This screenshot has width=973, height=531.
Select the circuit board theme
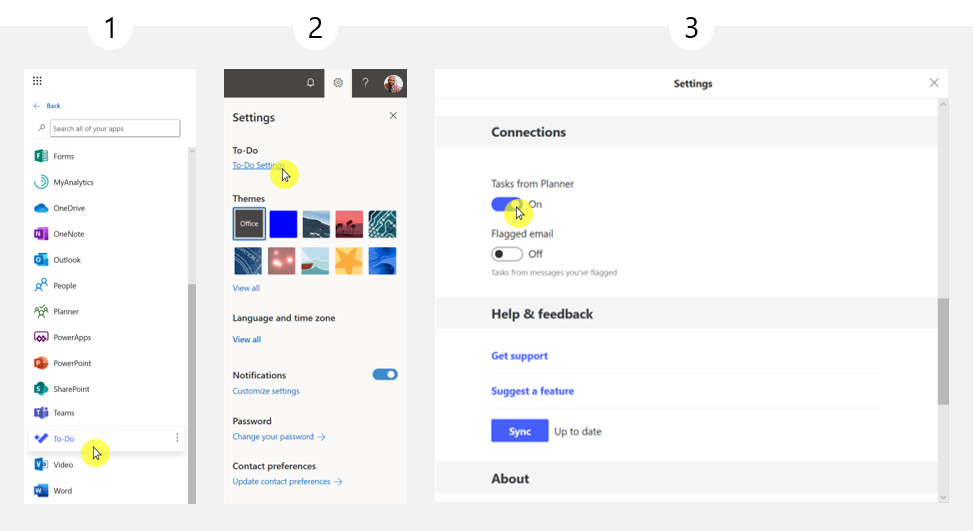(x=382, y=224)
